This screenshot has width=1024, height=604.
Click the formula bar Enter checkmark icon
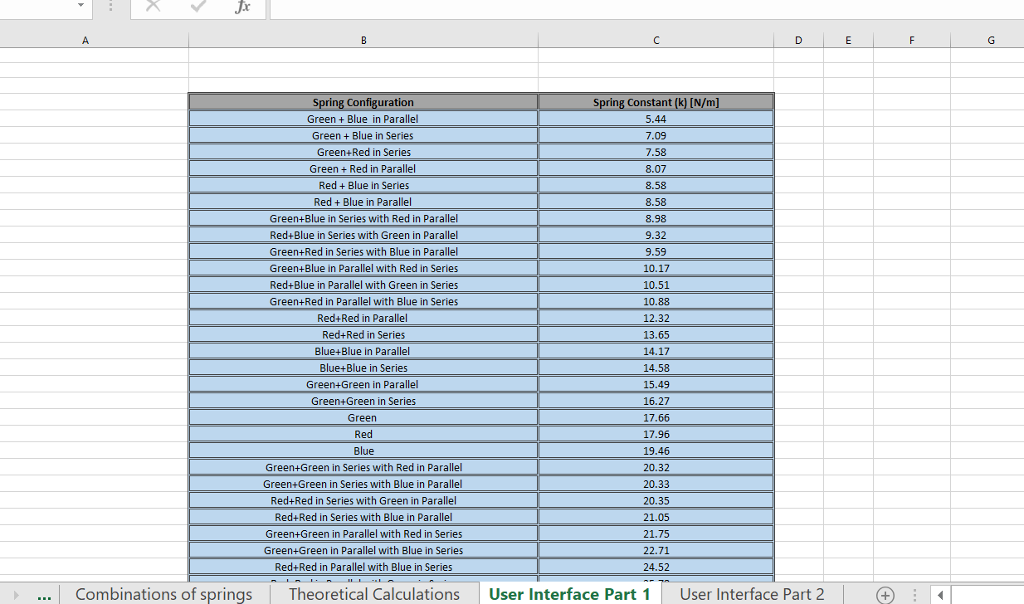(x=198, y=6)
